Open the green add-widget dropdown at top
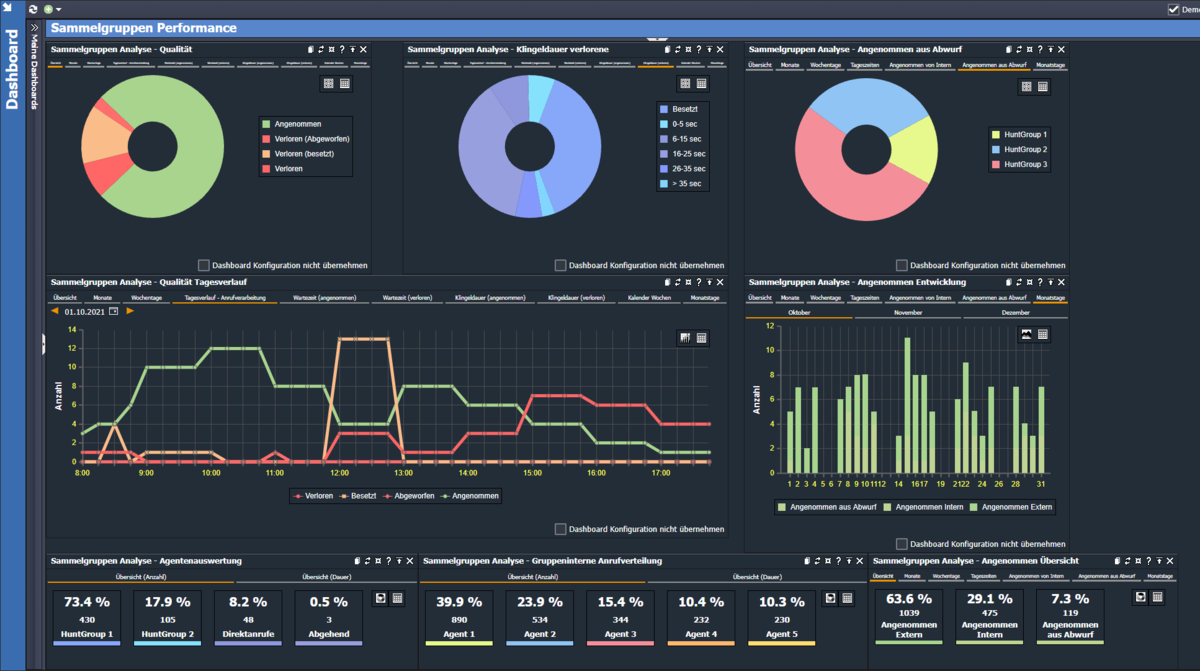The image size is (1200, 671). (x=52, y=8)
